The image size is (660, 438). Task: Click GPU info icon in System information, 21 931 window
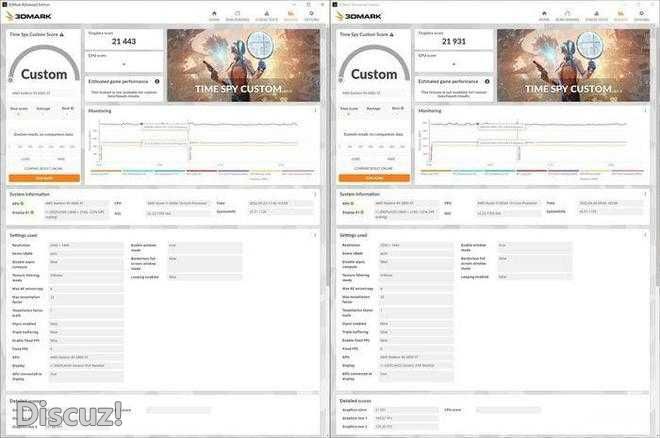click(352, 204)
